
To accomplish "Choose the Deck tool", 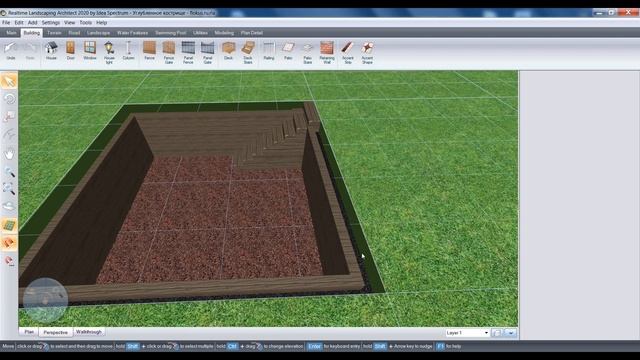I will [x=228, y=51].
